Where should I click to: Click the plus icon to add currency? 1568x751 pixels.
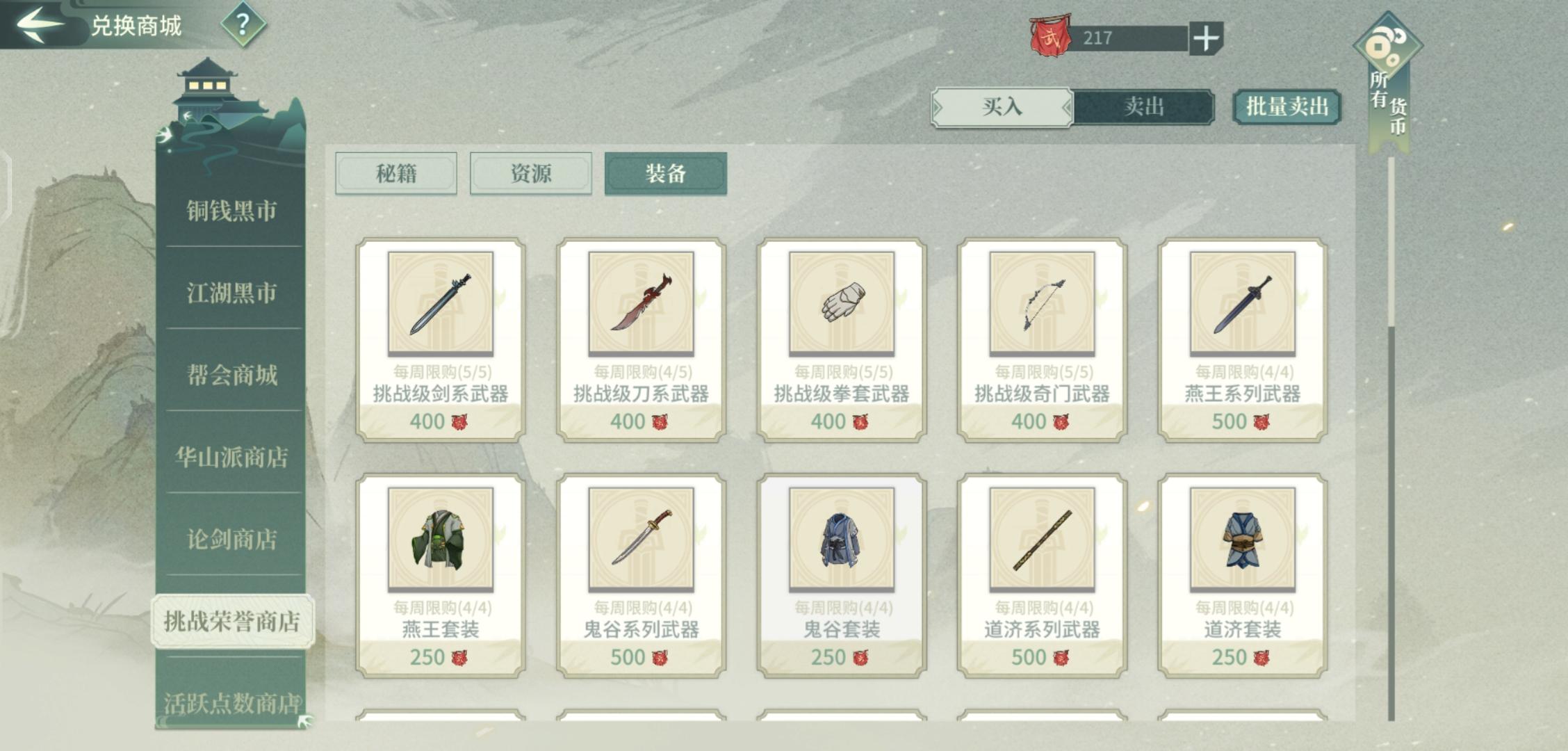(x=1206, y=38)
